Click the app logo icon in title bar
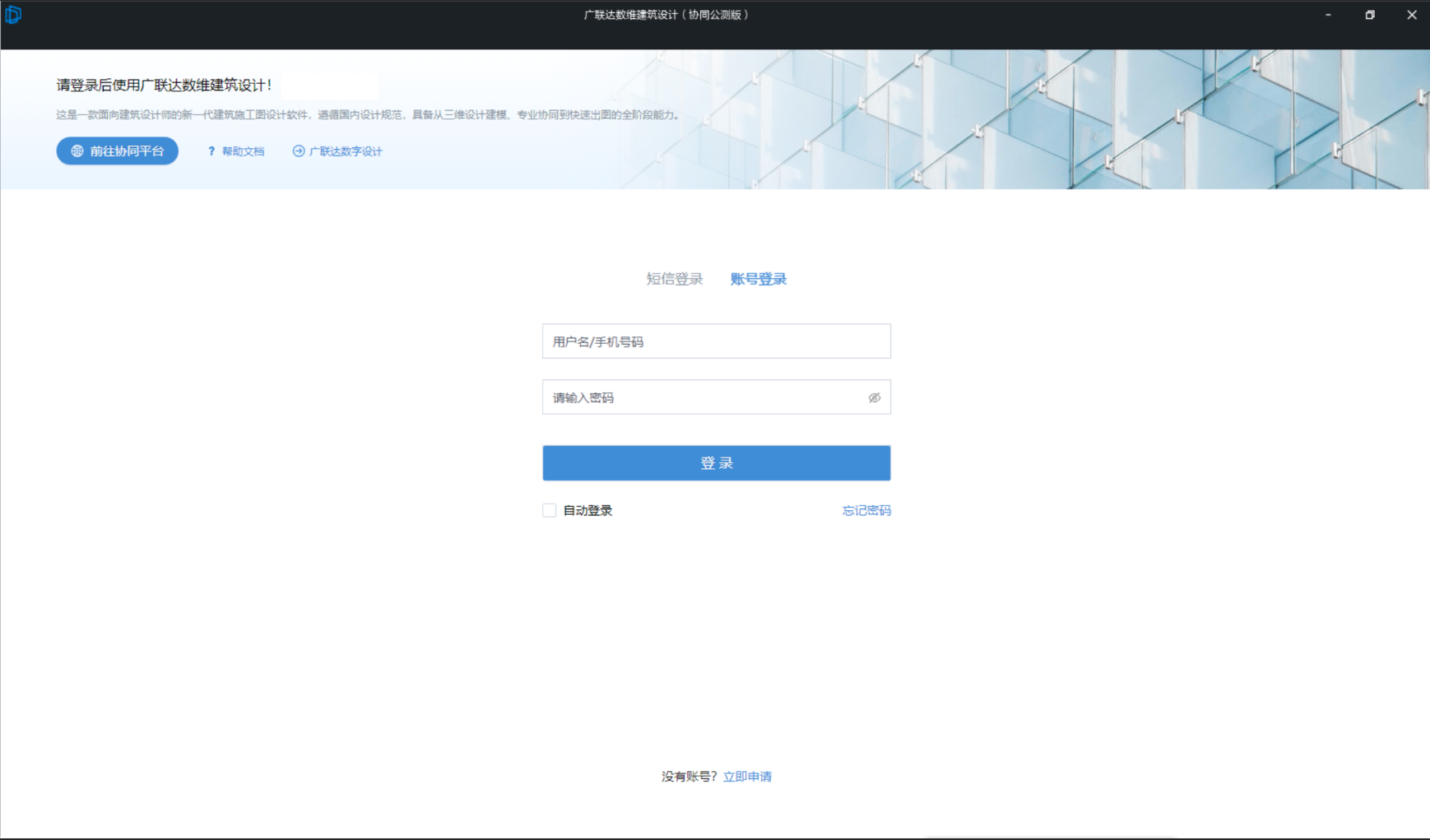 [x=12, y=14]
